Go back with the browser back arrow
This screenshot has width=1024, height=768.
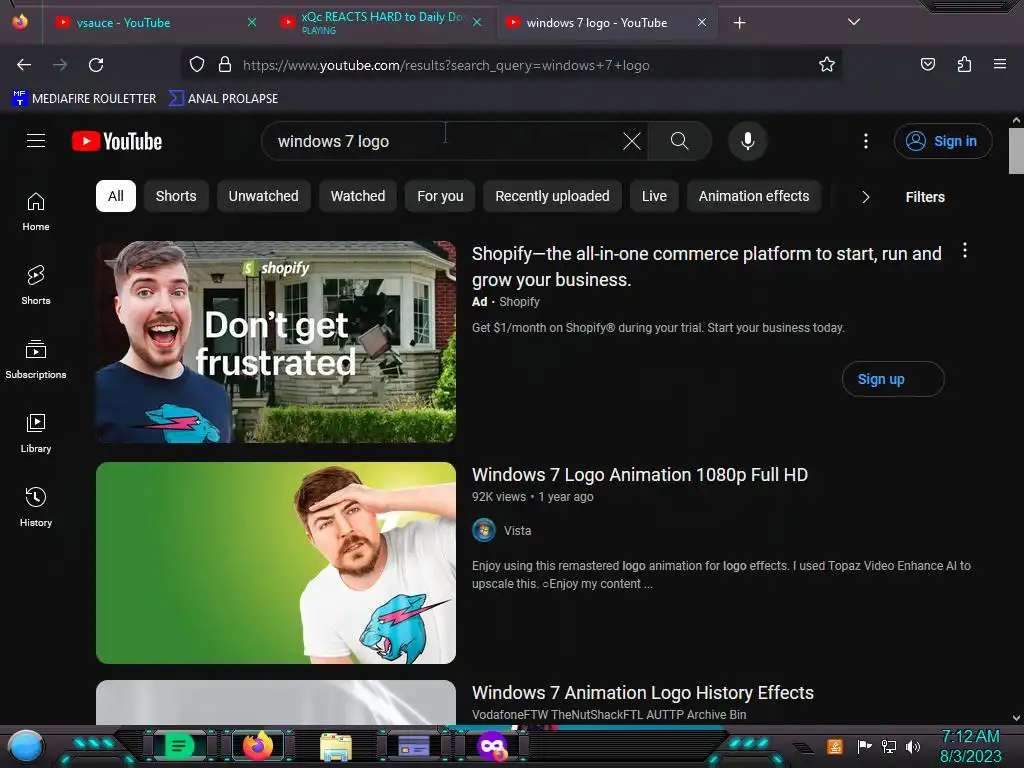pos(24,65)
